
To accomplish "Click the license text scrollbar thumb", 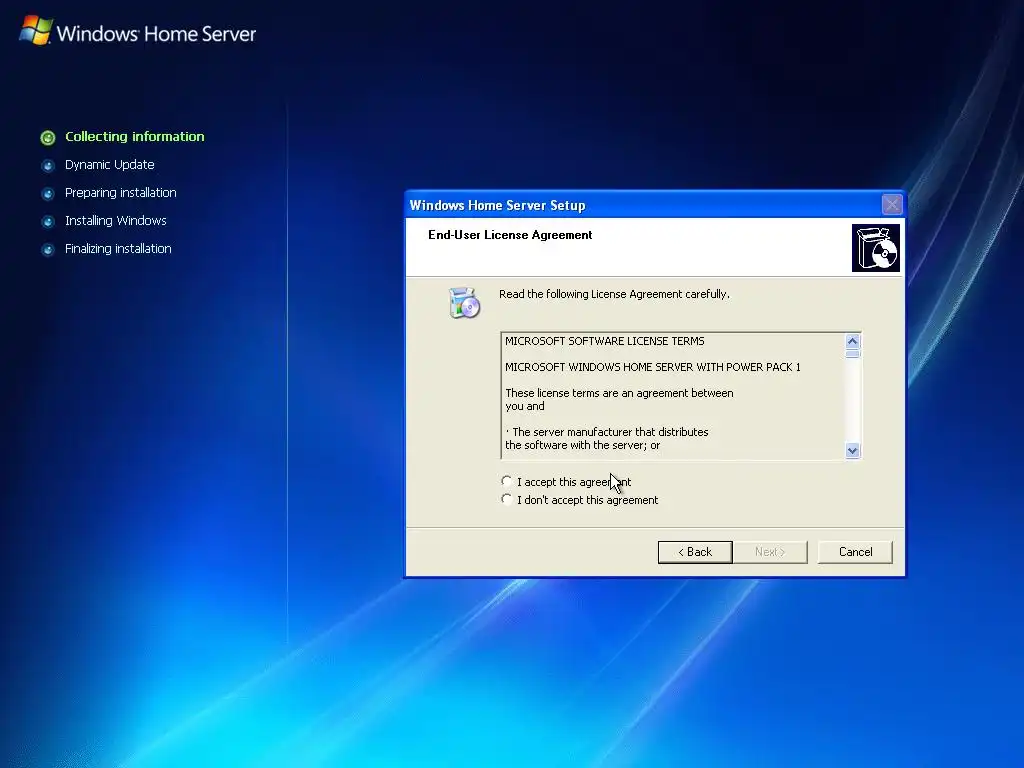I will point(852,354).
